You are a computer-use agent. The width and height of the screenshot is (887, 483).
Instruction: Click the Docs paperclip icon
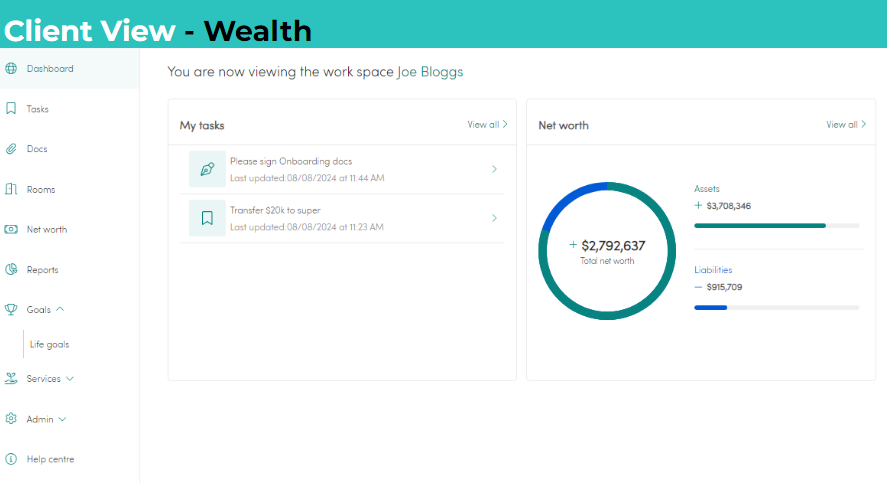tap(11, 149)
